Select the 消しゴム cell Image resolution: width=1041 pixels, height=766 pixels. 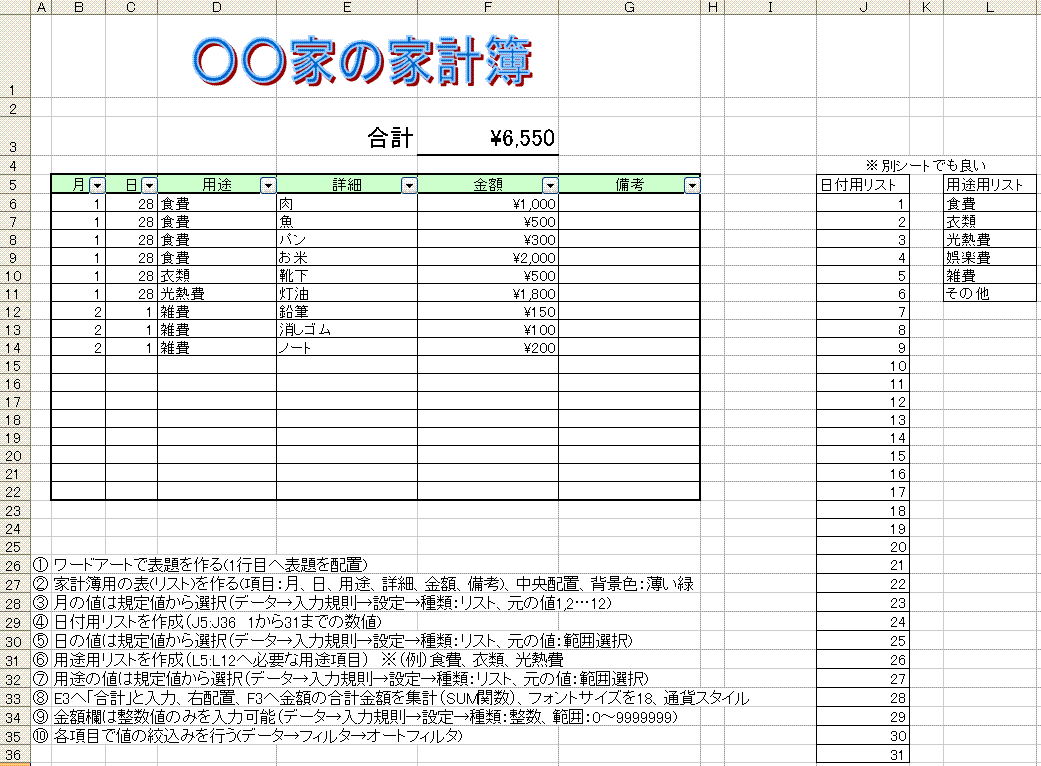click(x=346, y=330)
